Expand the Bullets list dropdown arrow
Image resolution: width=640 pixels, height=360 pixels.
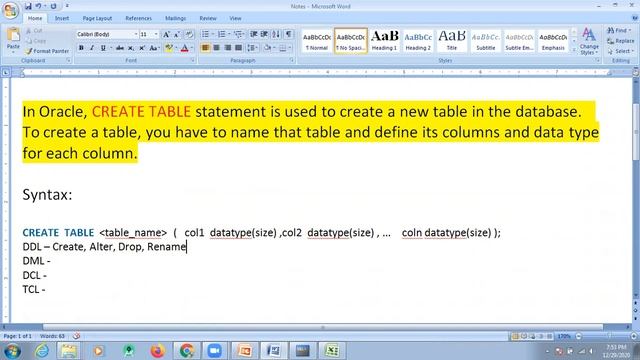click(x=213, y=34)
